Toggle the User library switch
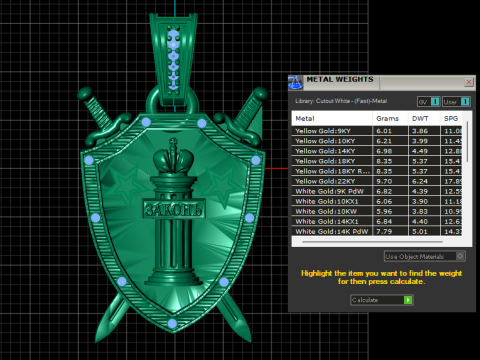The height and width of the screenshot is (360, 480). pos(456,102)
